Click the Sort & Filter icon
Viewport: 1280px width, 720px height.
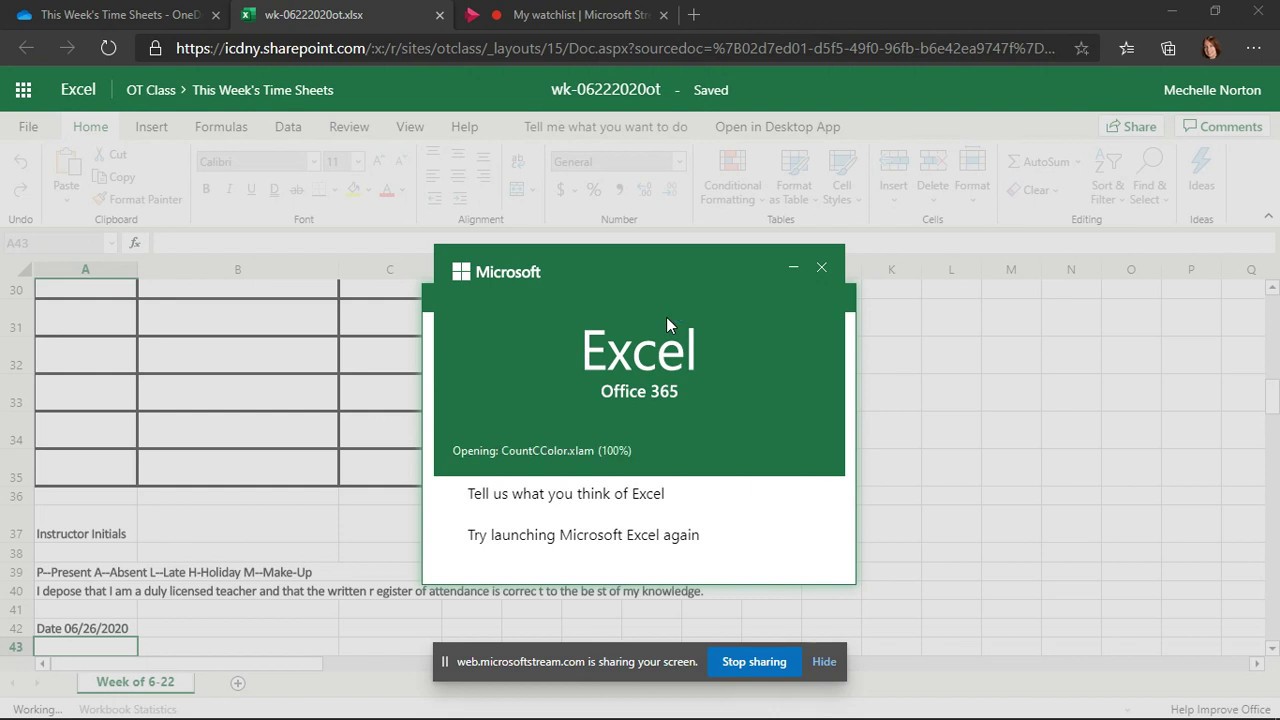(1108, 161)
